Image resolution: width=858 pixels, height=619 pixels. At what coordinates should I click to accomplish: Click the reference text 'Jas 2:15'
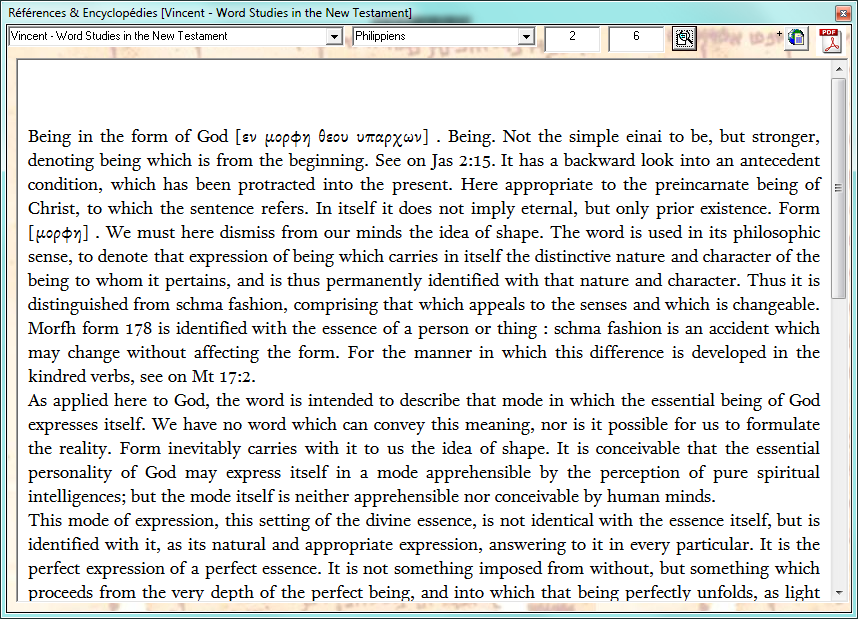[461, 161]
